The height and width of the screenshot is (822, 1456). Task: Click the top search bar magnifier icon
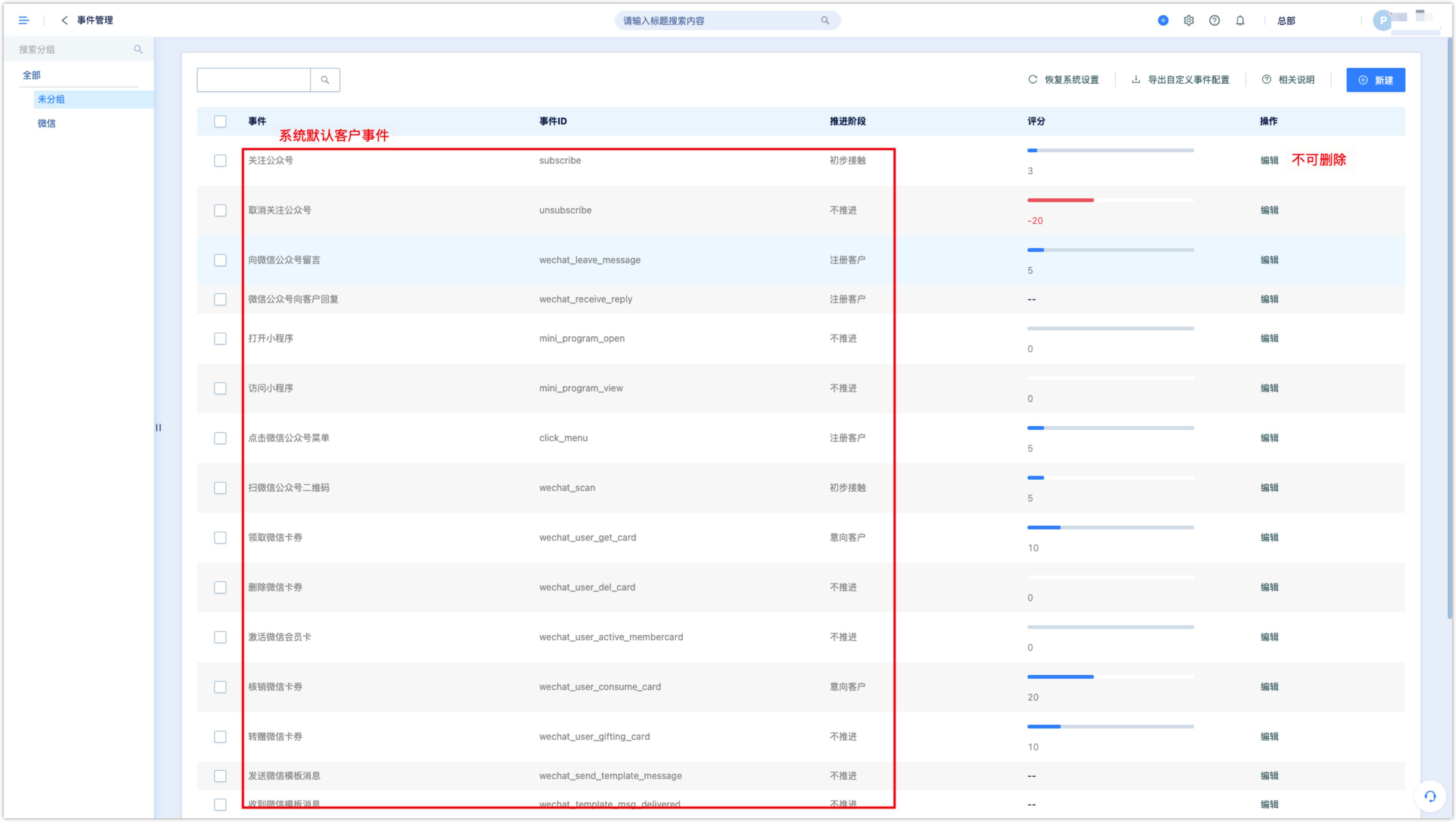coord(825,20)
